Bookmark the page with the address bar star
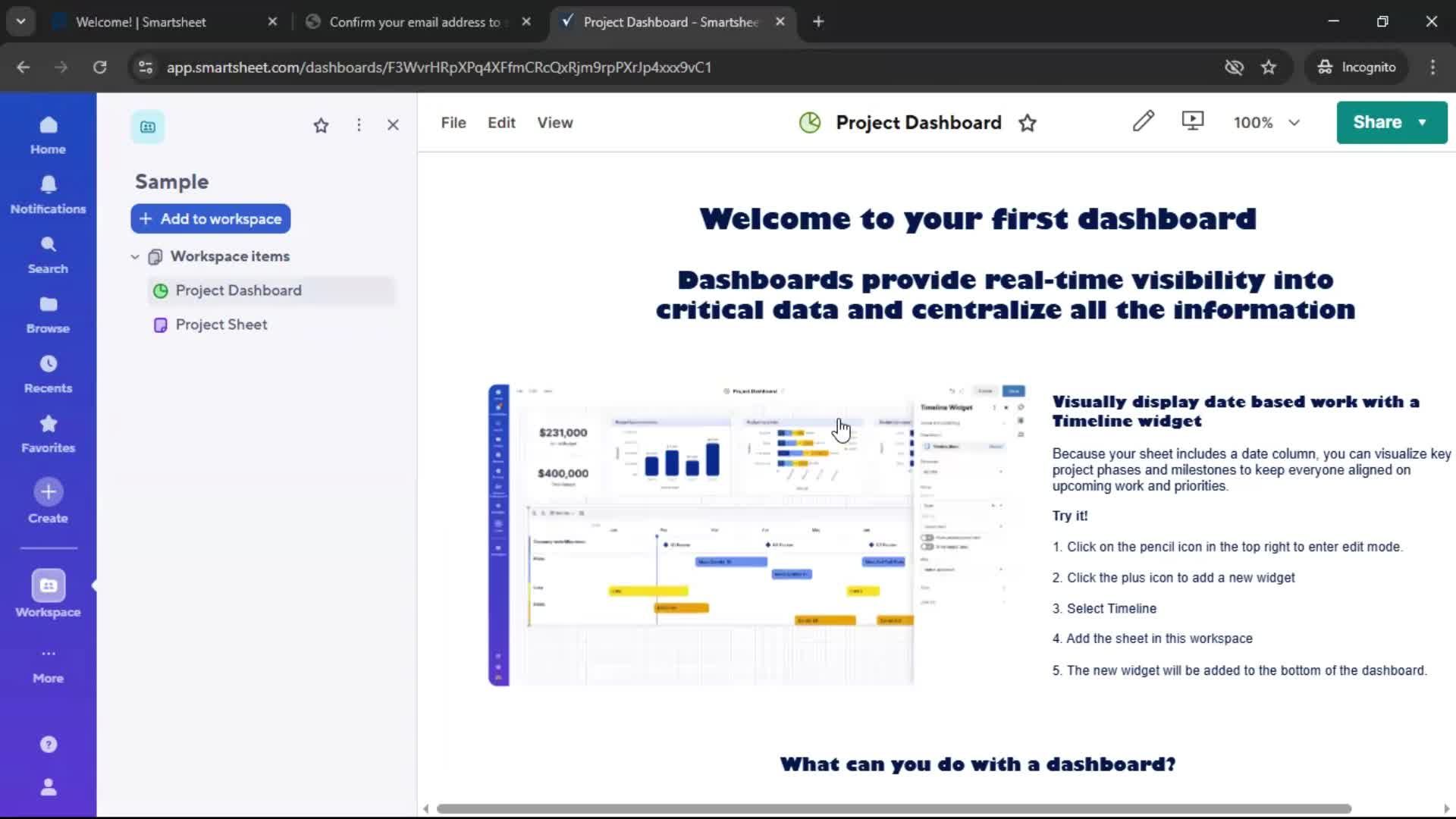1456x819 pixels. tap(1269, 67)
